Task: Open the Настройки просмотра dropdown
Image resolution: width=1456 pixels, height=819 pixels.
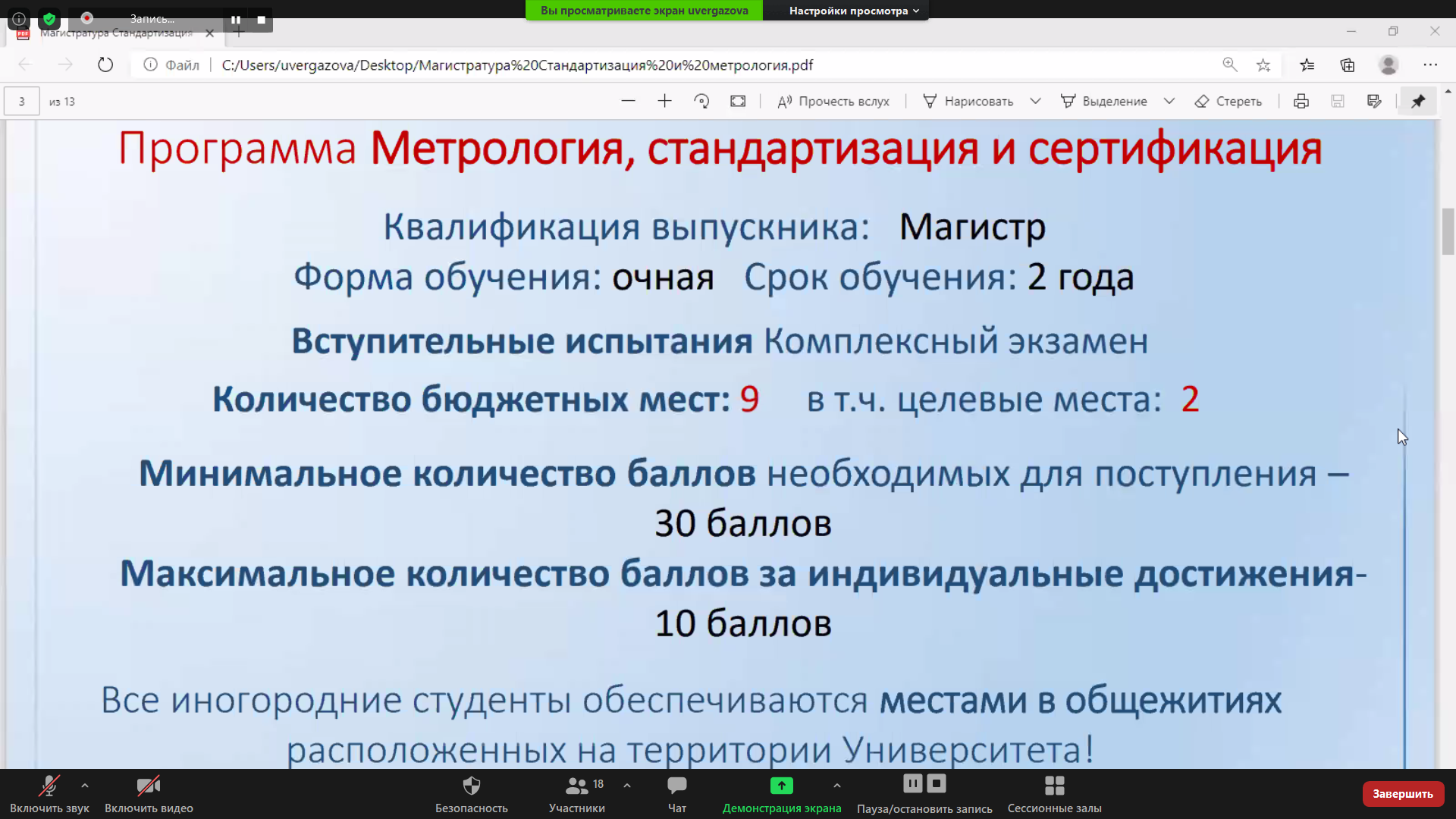Action: (853, 11)
